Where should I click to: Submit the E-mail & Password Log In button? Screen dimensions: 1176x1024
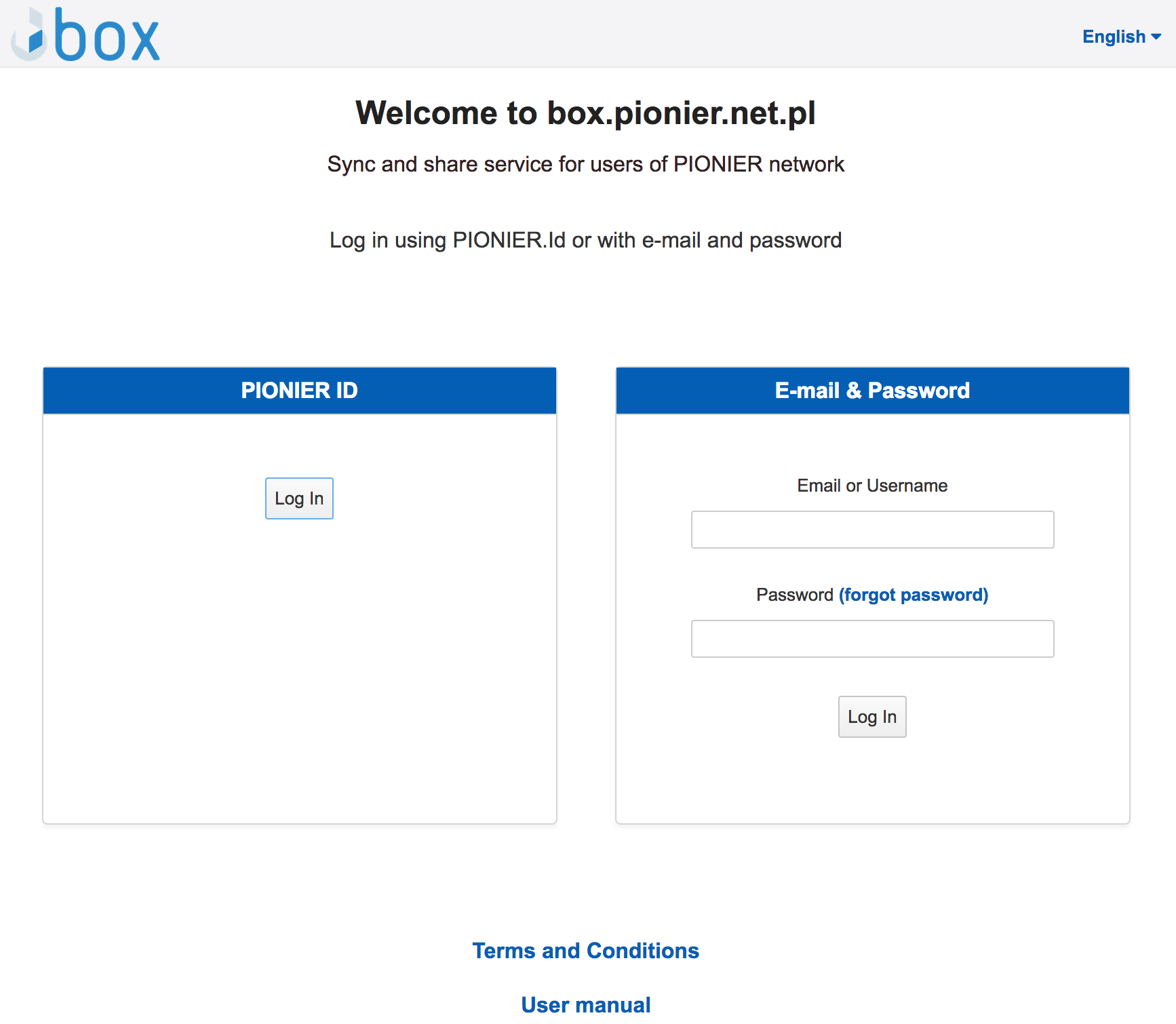coord(872,717)
